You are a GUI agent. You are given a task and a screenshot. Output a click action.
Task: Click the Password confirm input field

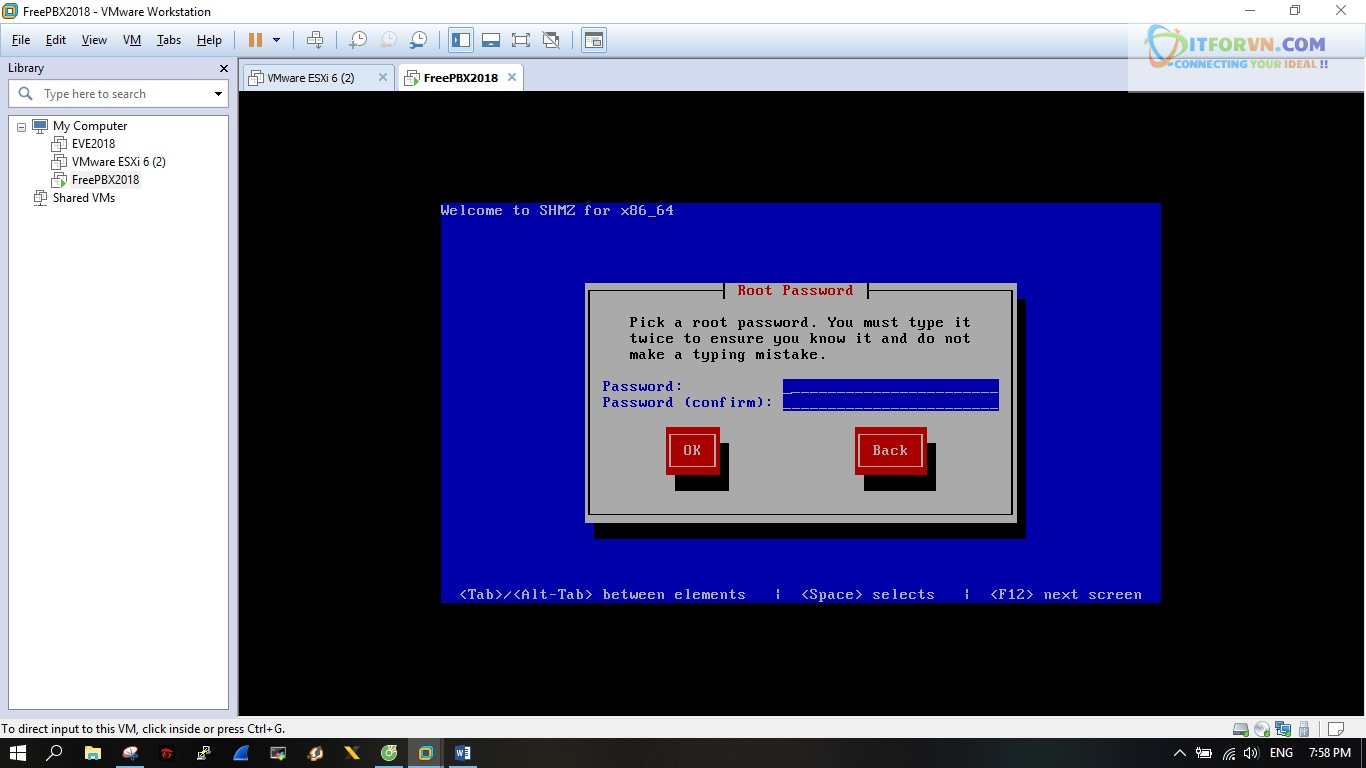[x=890, y=403]
